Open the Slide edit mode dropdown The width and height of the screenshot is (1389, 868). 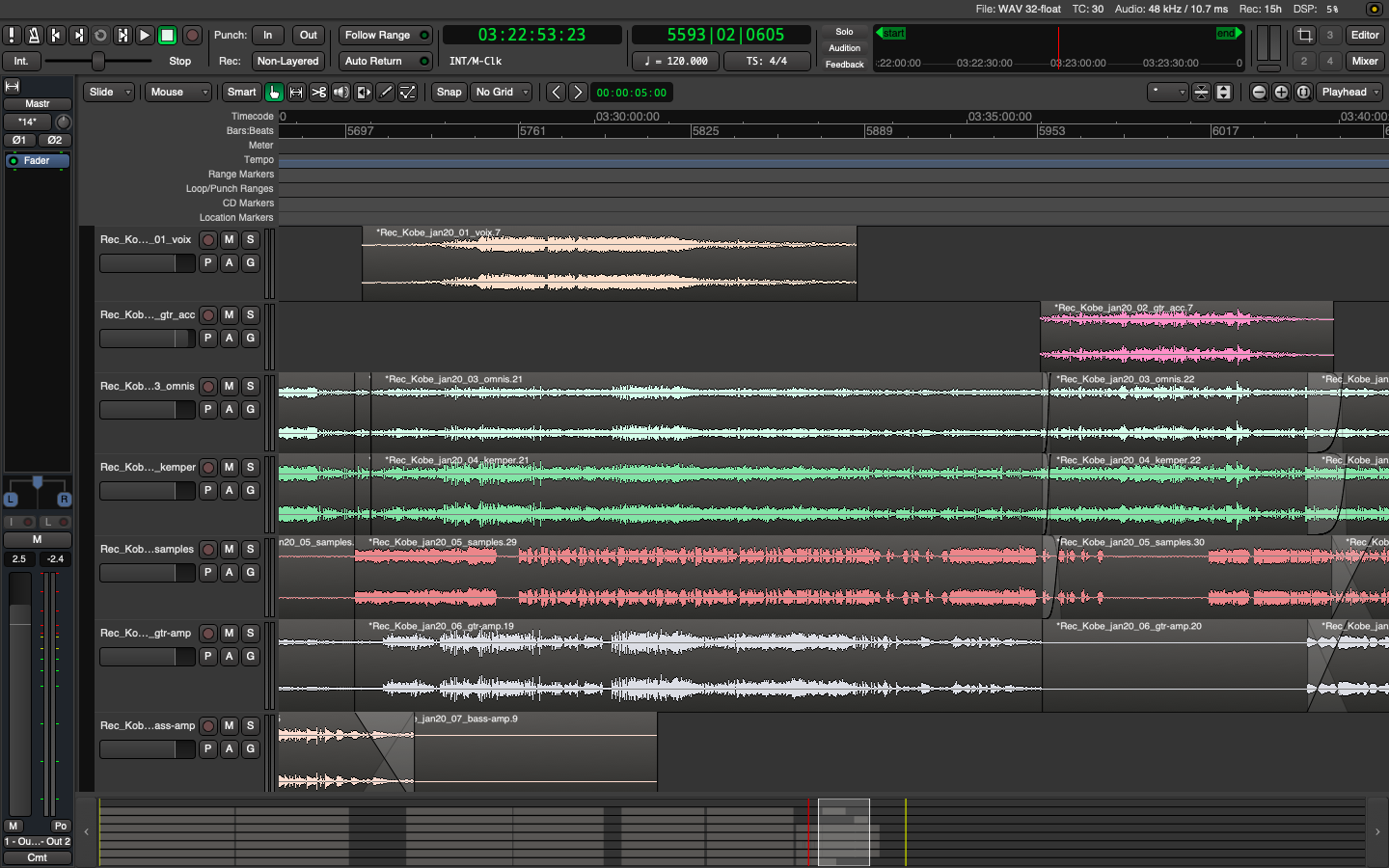pyautogui.click(x=109, y=93)
